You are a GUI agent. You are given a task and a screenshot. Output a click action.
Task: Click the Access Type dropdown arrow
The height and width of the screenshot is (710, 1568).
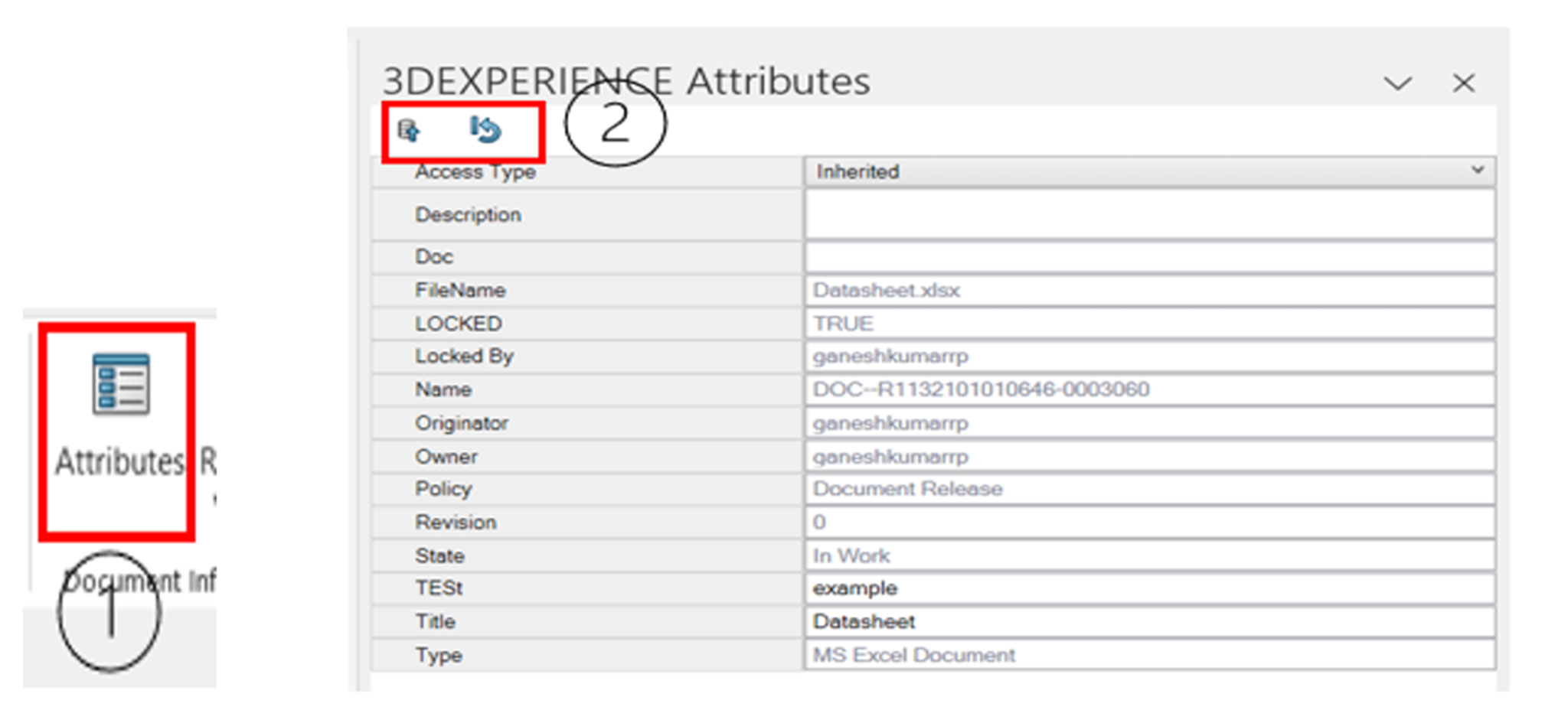click(1477, 170)
